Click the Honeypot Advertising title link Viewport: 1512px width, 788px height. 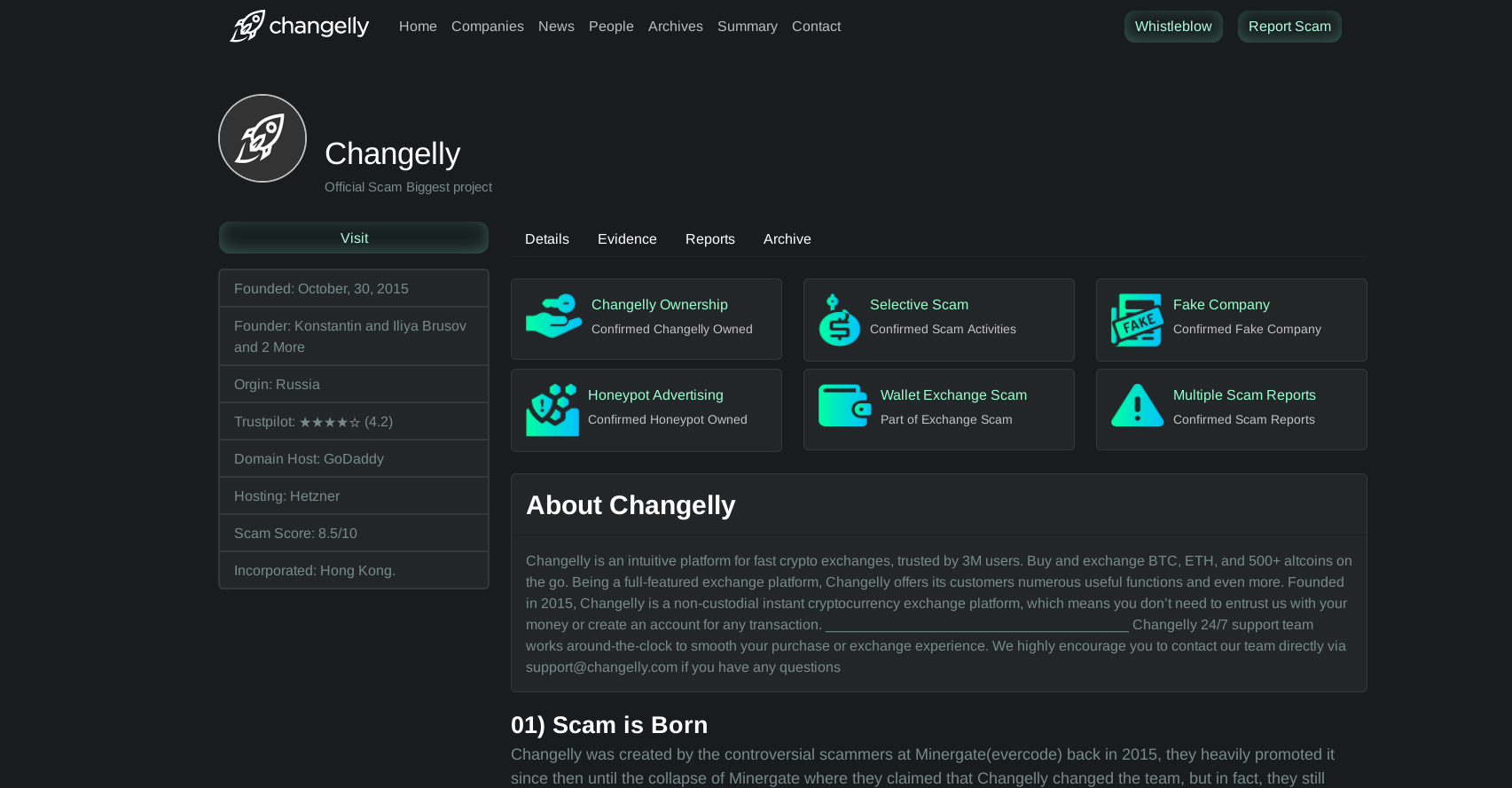[x=655, y=395]
